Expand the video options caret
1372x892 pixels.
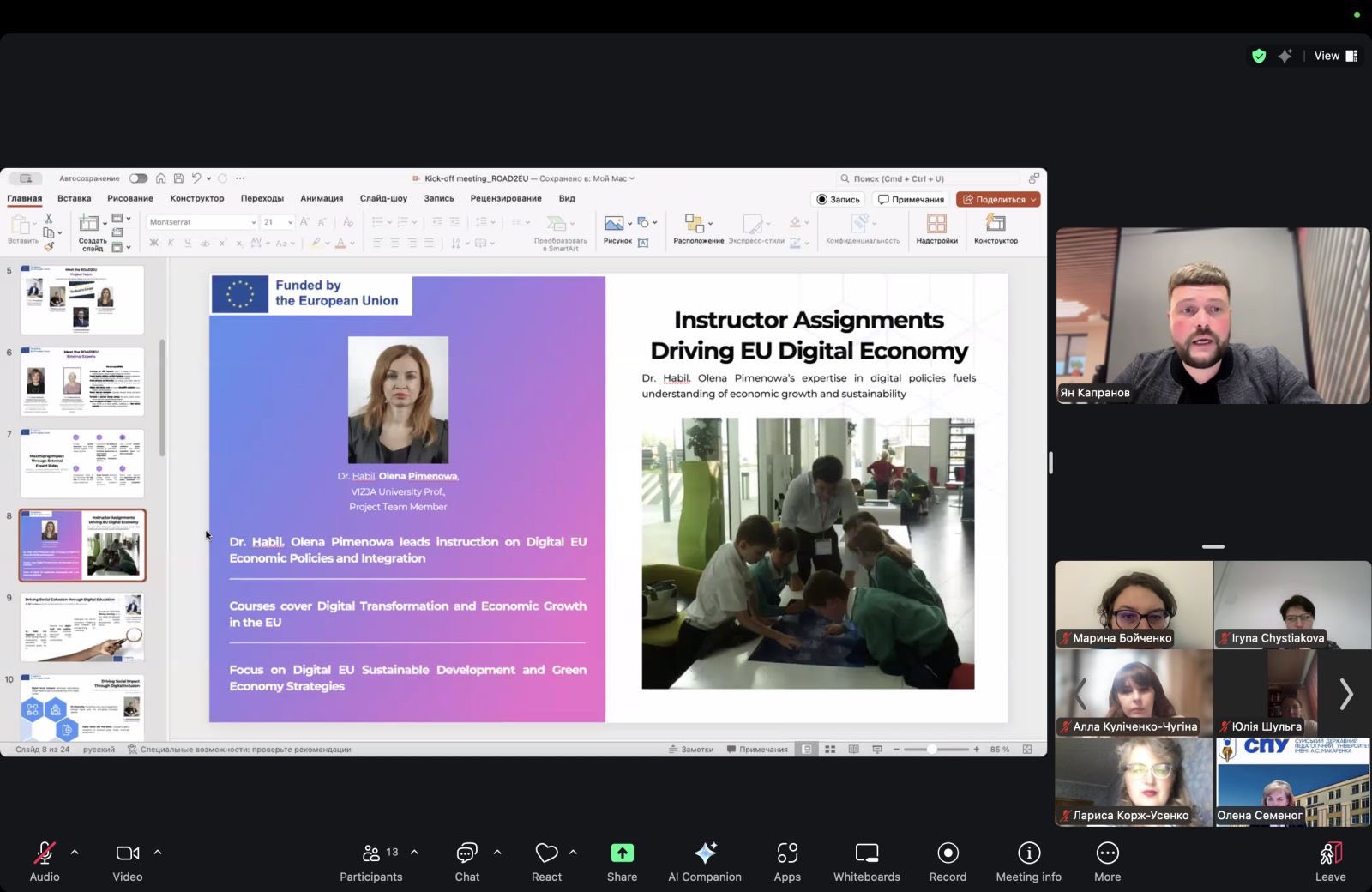point(158,853)
